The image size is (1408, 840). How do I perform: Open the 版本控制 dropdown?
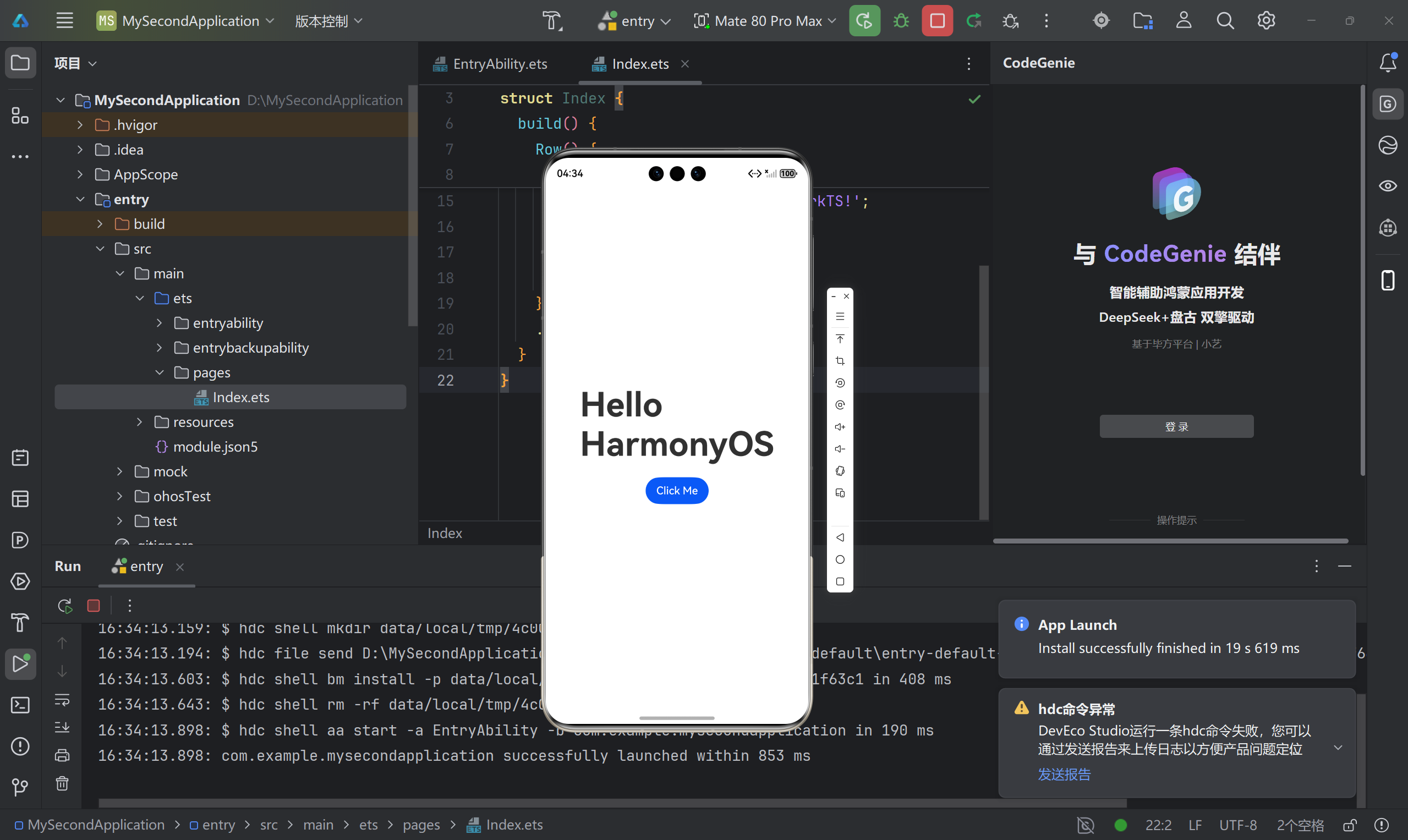pyautogui.click(x=328, y=21)
